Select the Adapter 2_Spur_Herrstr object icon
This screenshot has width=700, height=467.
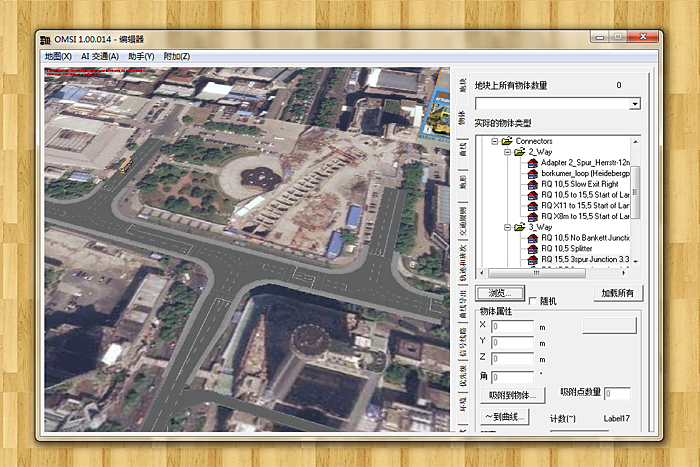533,163
